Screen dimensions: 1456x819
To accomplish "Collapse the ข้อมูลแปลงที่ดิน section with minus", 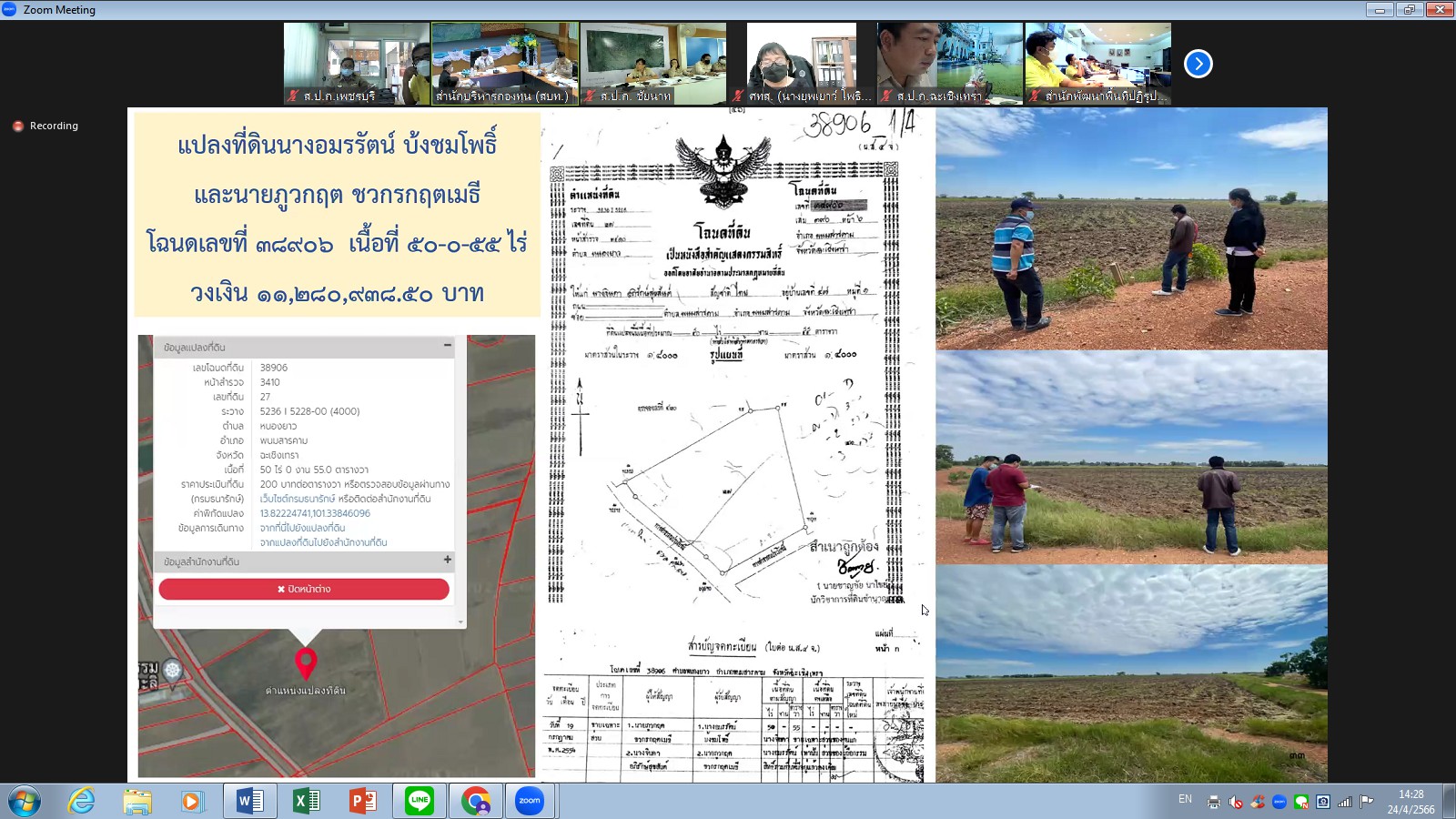I will tap(447, 346).
